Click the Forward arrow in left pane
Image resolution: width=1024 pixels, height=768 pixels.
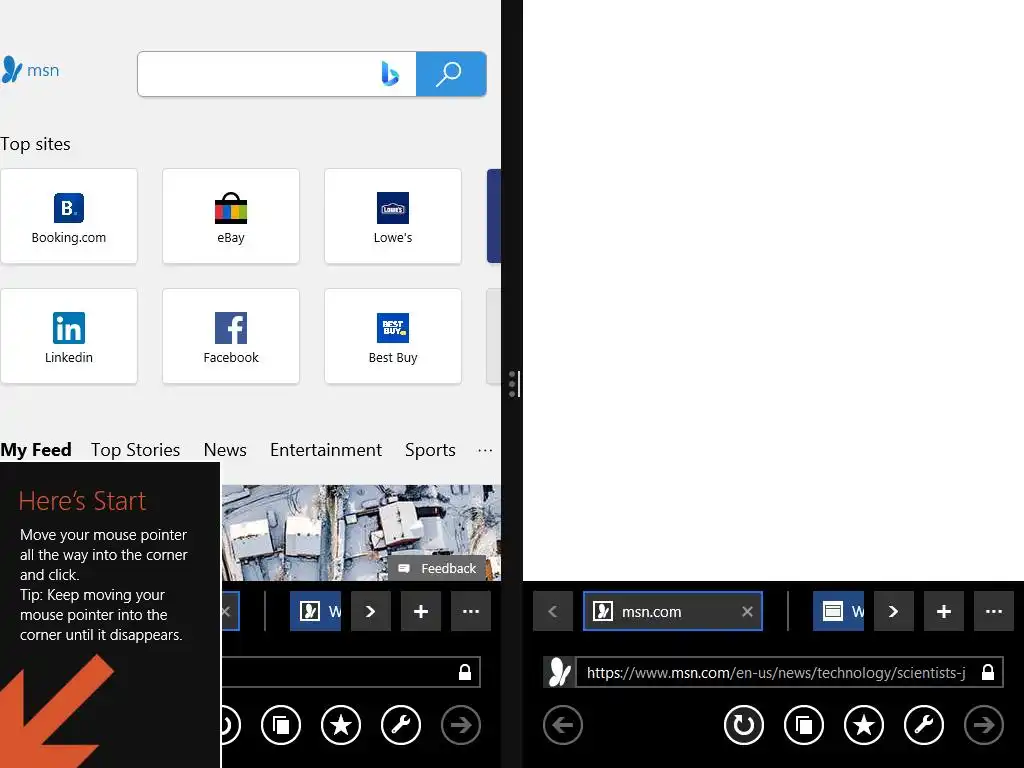coord(461,725)
